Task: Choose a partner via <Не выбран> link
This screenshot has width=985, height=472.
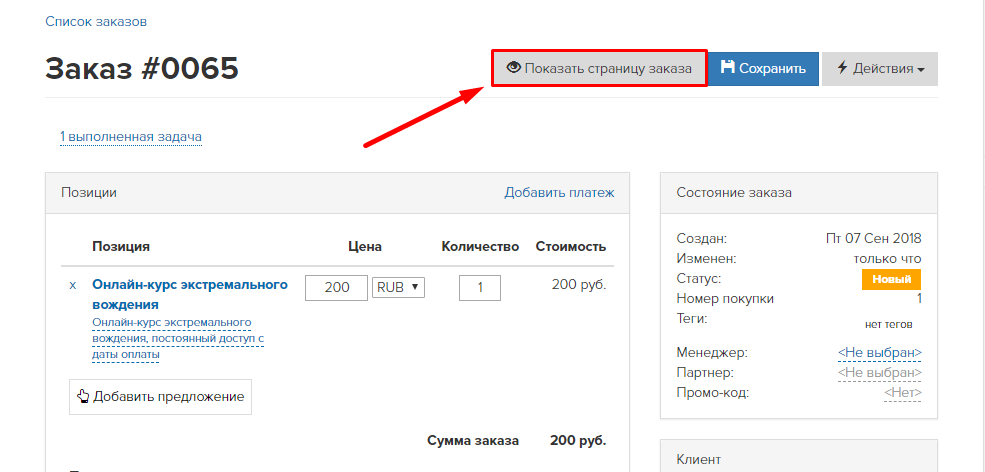Action: click(879, 372)
